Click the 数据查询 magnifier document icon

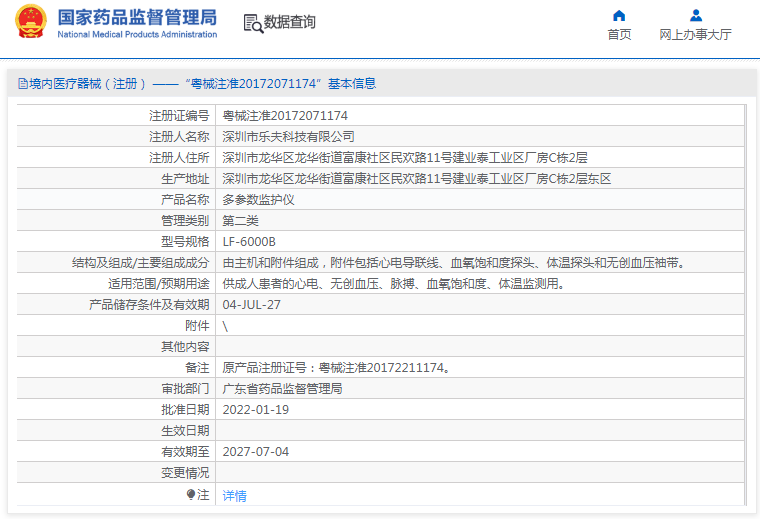(x=252, y=23)
